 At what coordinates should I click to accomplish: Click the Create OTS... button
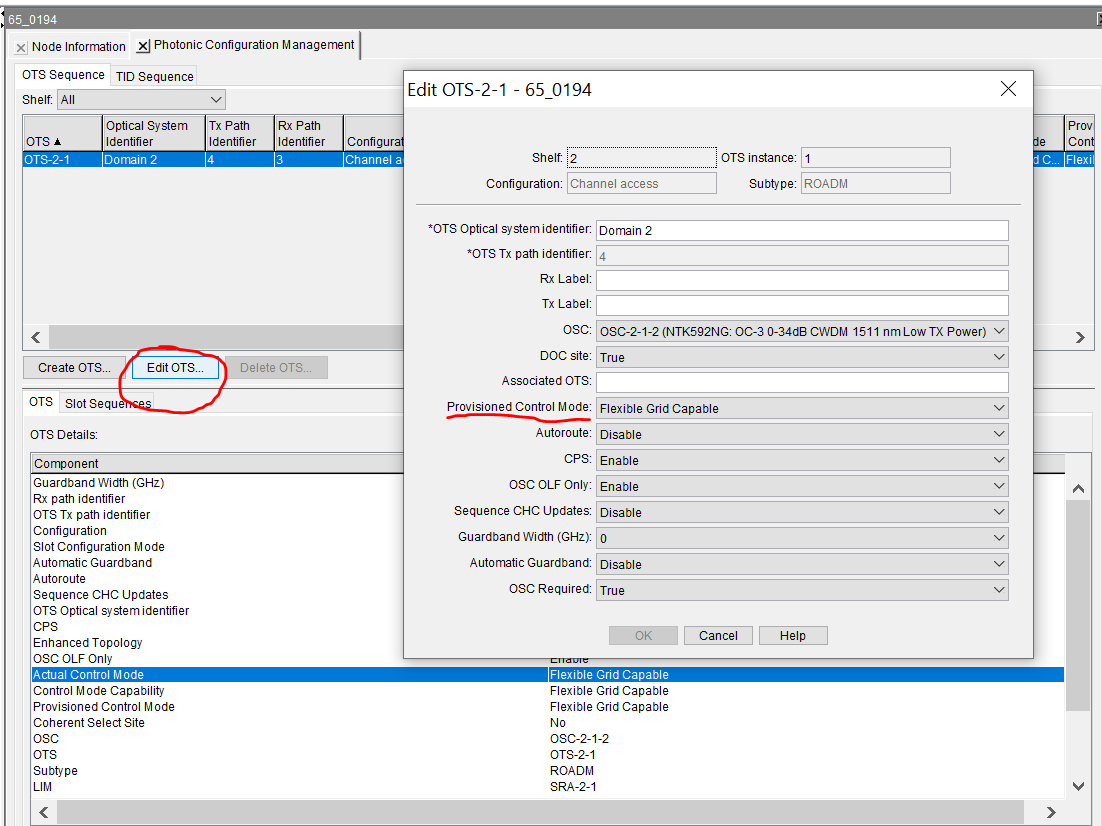pos(74,368)
